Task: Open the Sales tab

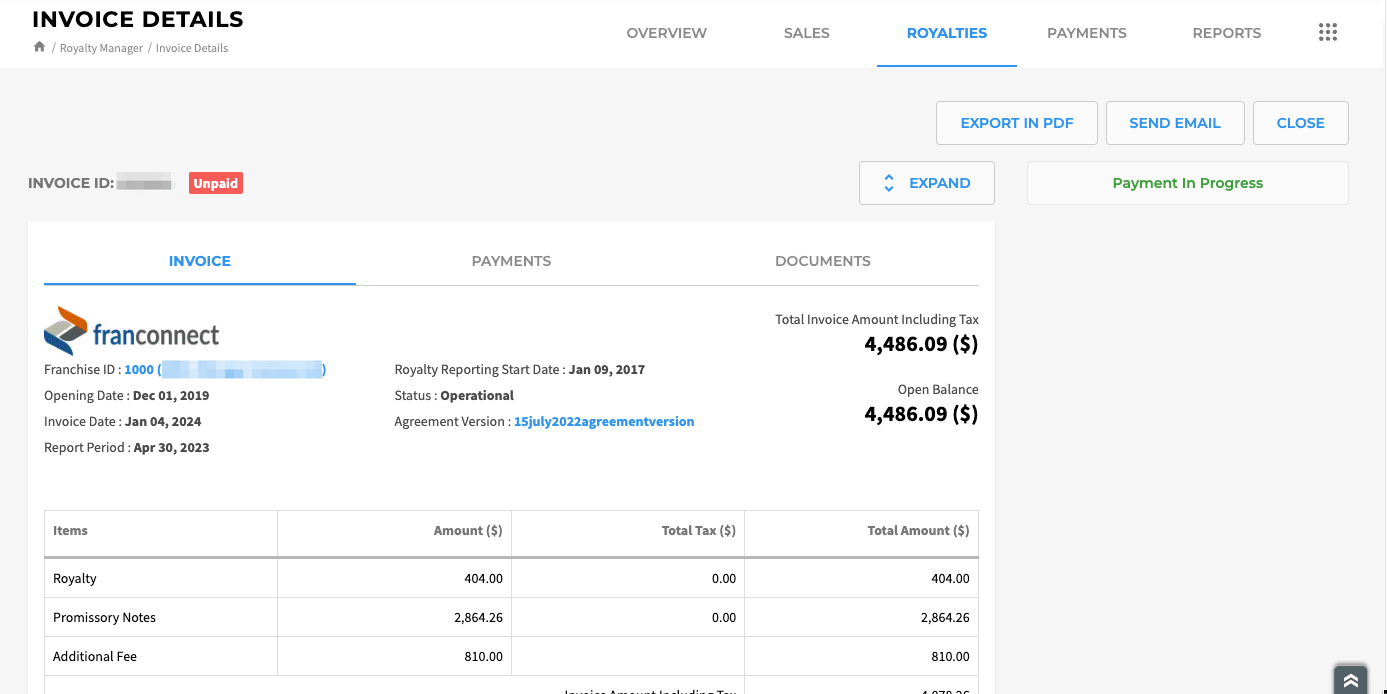Action: pyautogui.click(x=807, y=33)
